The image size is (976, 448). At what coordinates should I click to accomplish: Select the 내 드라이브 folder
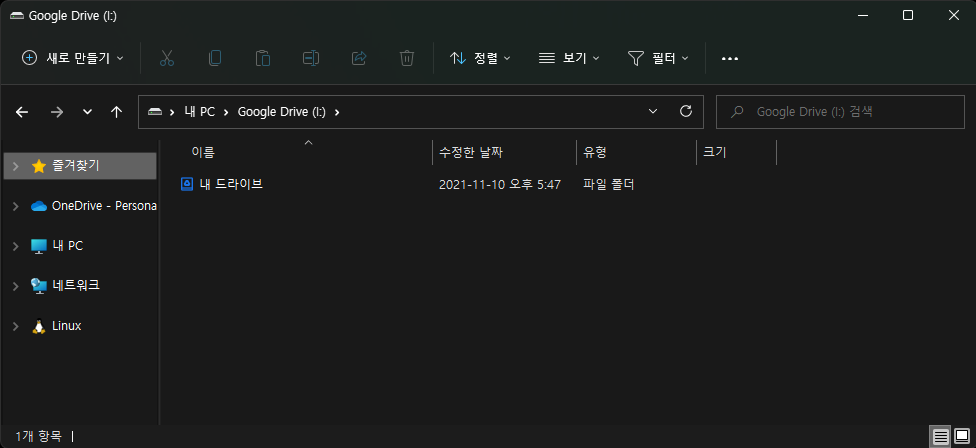click(x=231, y=184)
